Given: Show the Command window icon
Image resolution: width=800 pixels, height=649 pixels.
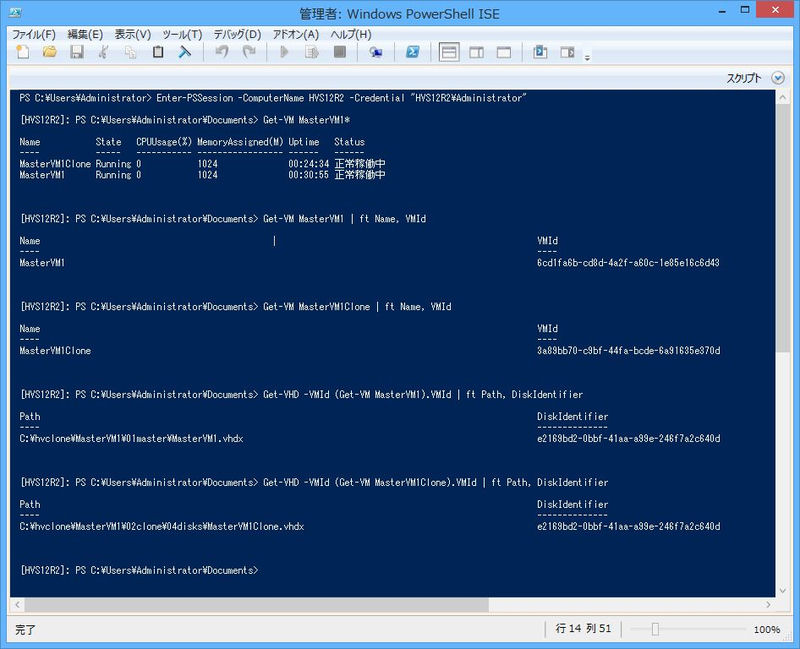Looking at the screenshot, I should 540,52.
